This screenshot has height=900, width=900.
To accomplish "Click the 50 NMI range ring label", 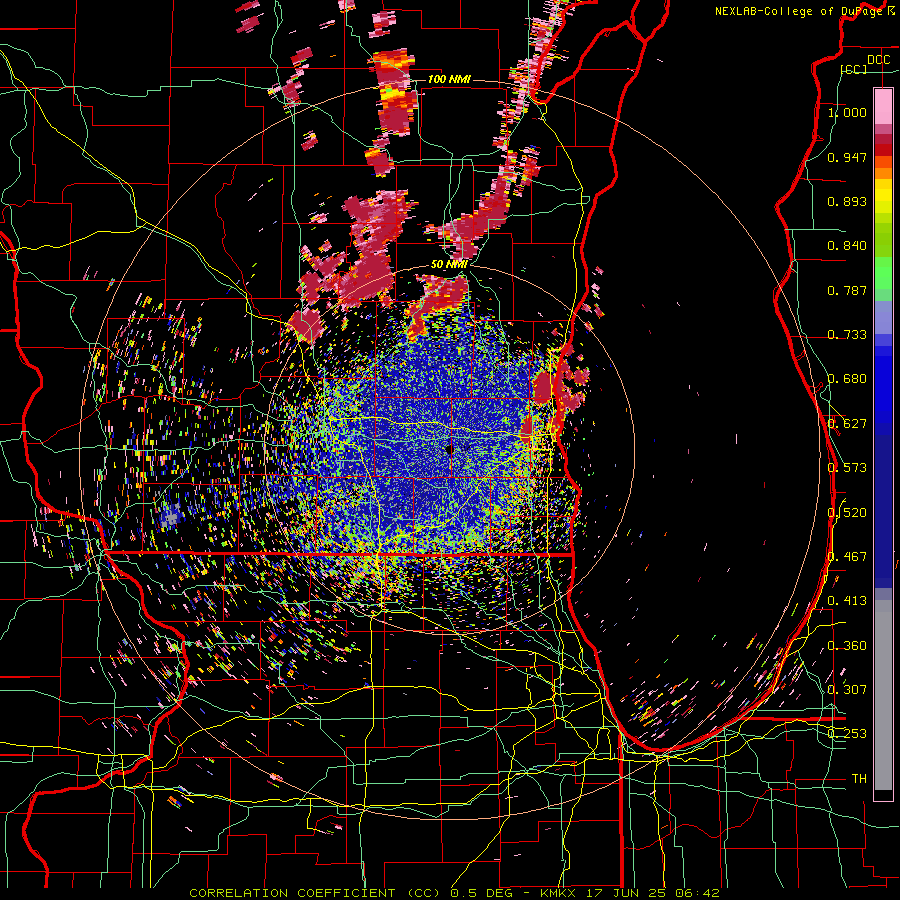I will click(x=449, y=265).
